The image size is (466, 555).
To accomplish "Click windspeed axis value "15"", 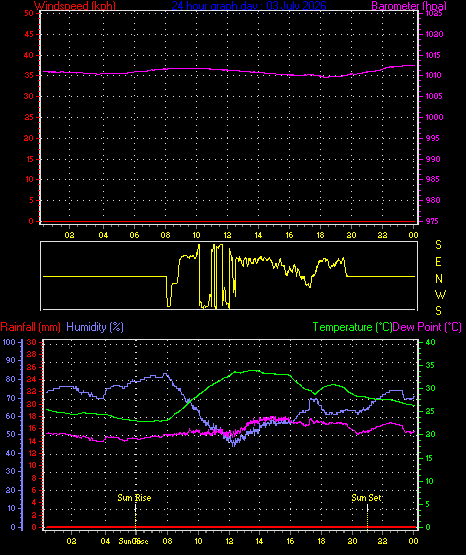I will coord(29,159).
